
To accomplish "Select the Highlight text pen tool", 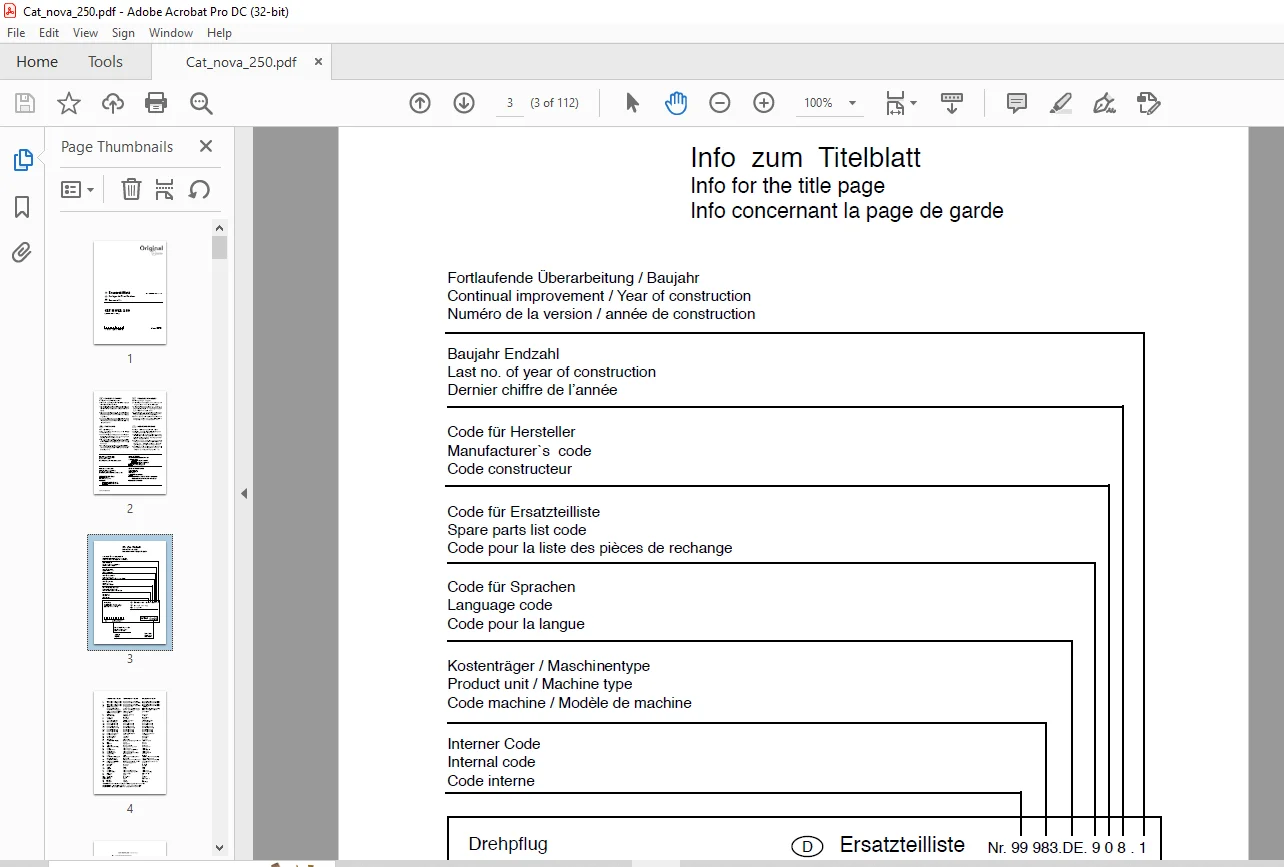I will pyautogui.click(x=1061, y=103).
